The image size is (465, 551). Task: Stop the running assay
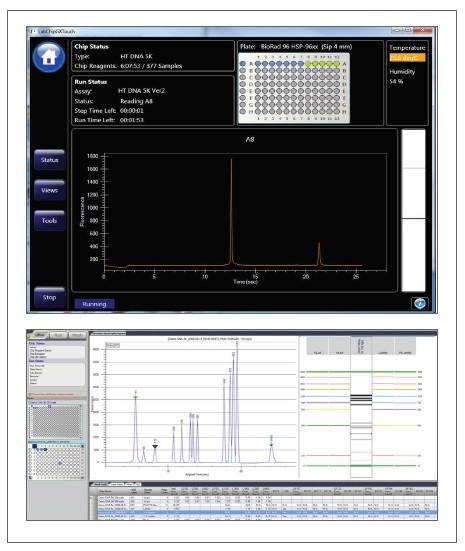pos(50,297)
